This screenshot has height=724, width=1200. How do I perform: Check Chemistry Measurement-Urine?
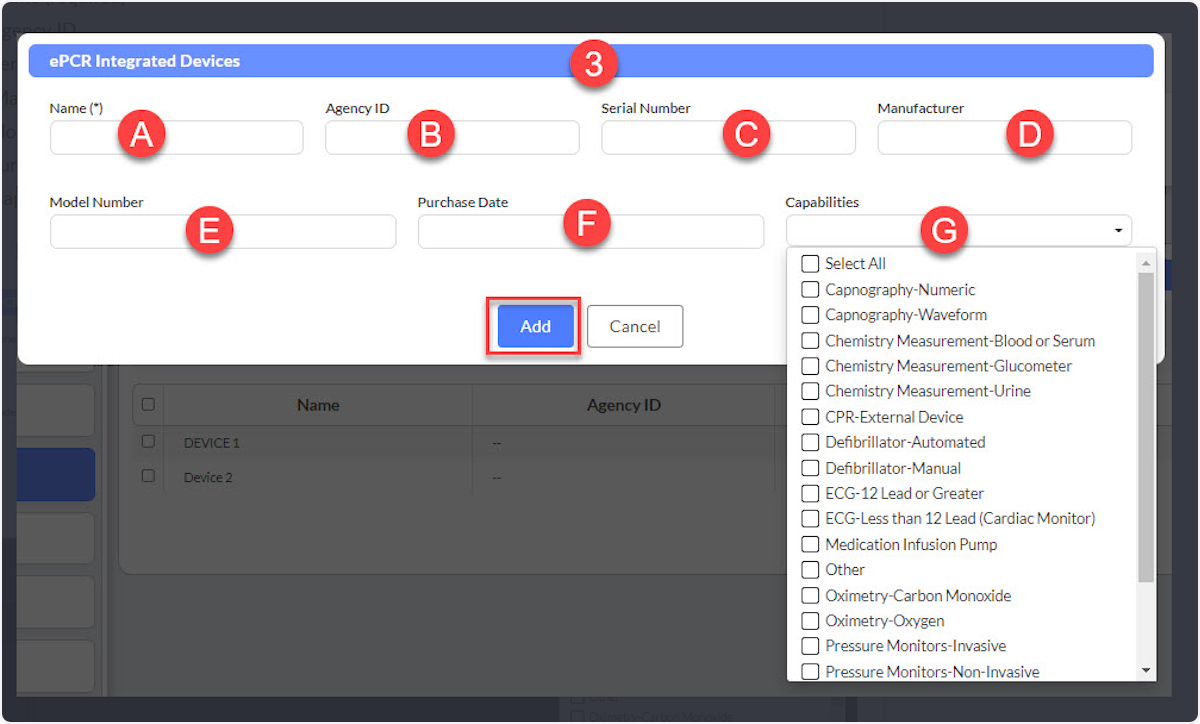(x=810, y=391)
